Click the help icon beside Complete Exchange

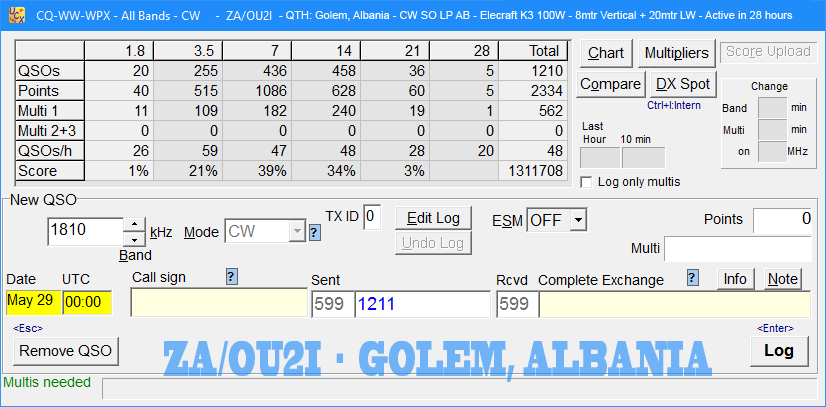tap(692, 277)
